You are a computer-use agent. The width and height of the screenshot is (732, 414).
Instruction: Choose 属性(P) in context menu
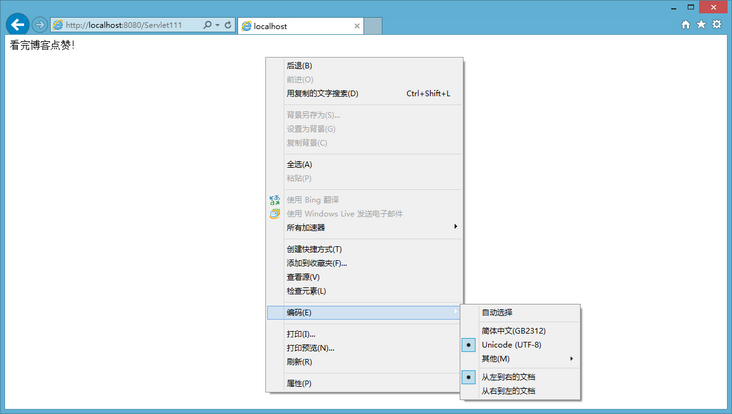click(x=364, y=383)
